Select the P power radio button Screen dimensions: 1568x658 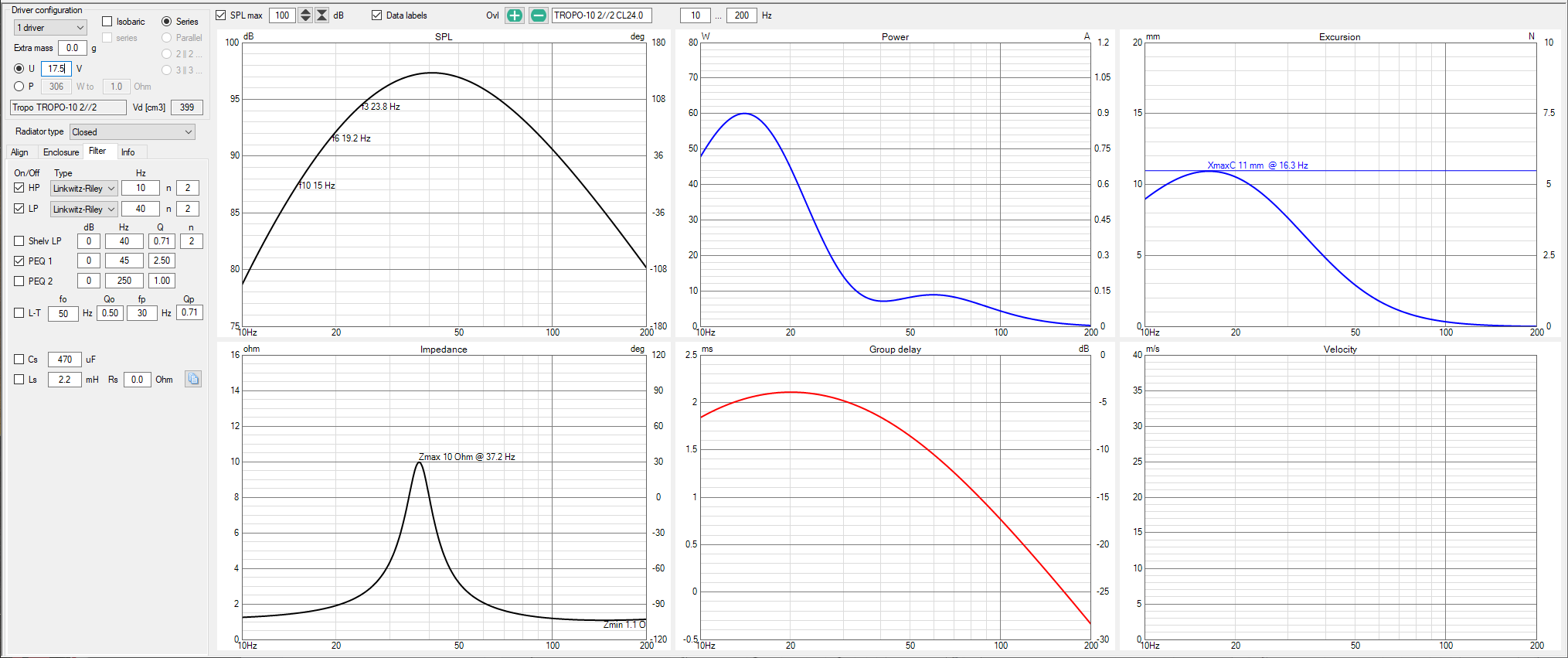19,87
